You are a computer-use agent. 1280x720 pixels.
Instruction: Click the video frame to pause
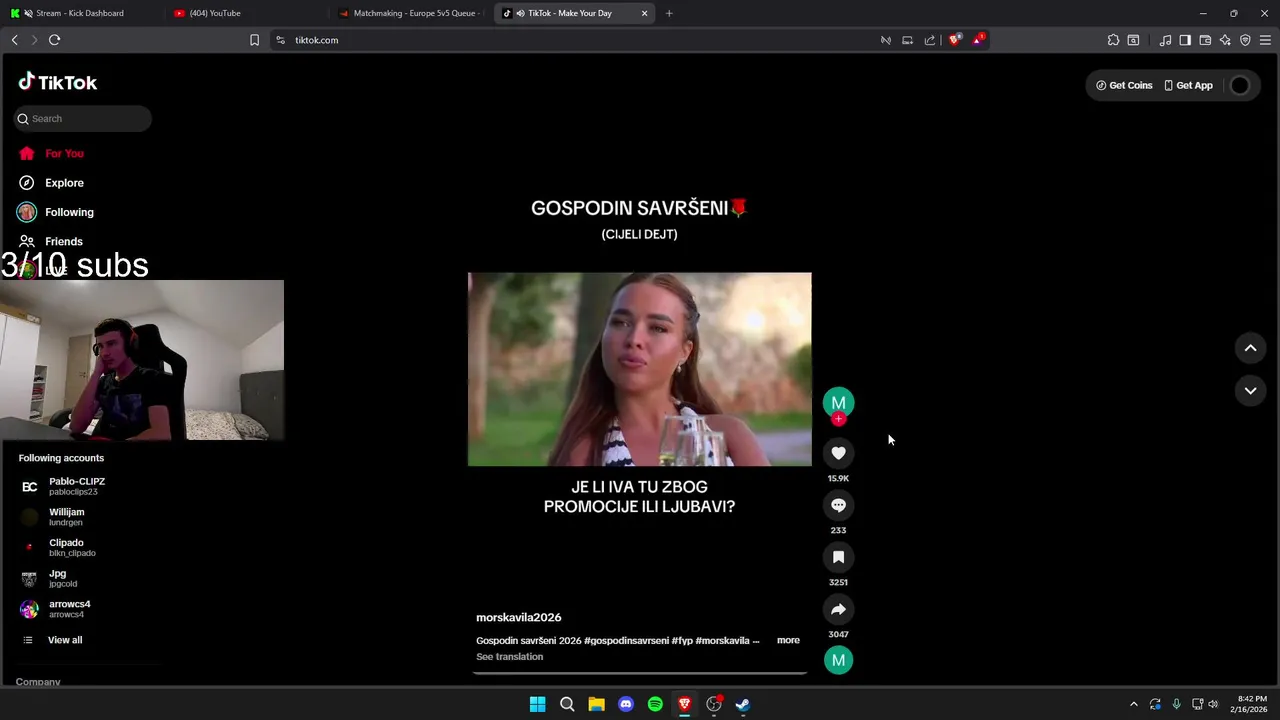click(x=640, y=369)
